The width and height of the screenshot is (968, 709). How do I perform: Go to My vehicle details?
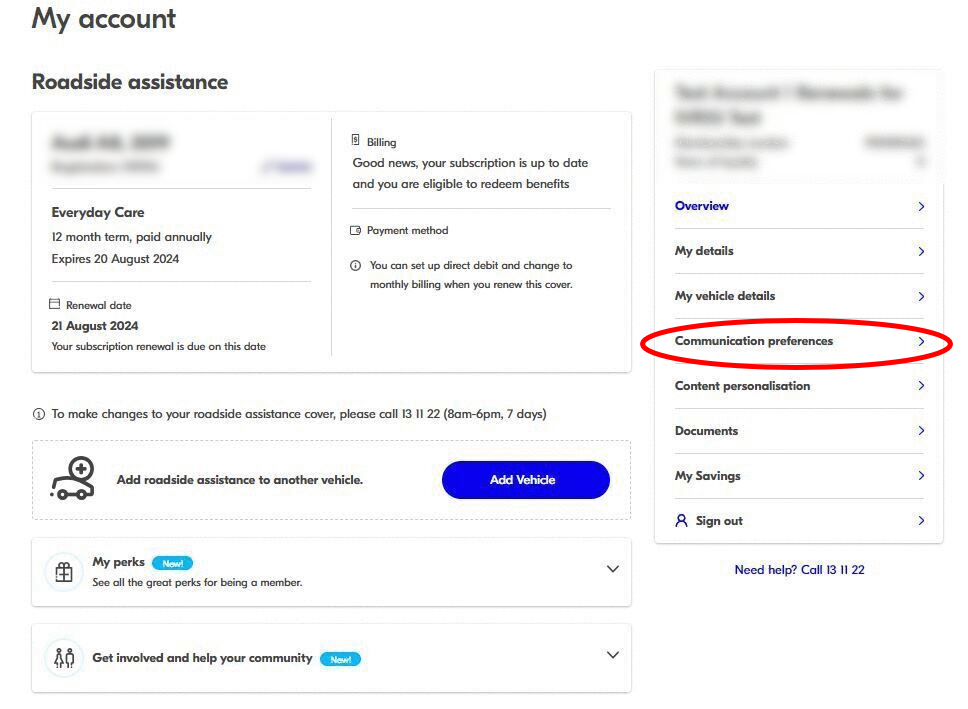click(x=725, y=296)
